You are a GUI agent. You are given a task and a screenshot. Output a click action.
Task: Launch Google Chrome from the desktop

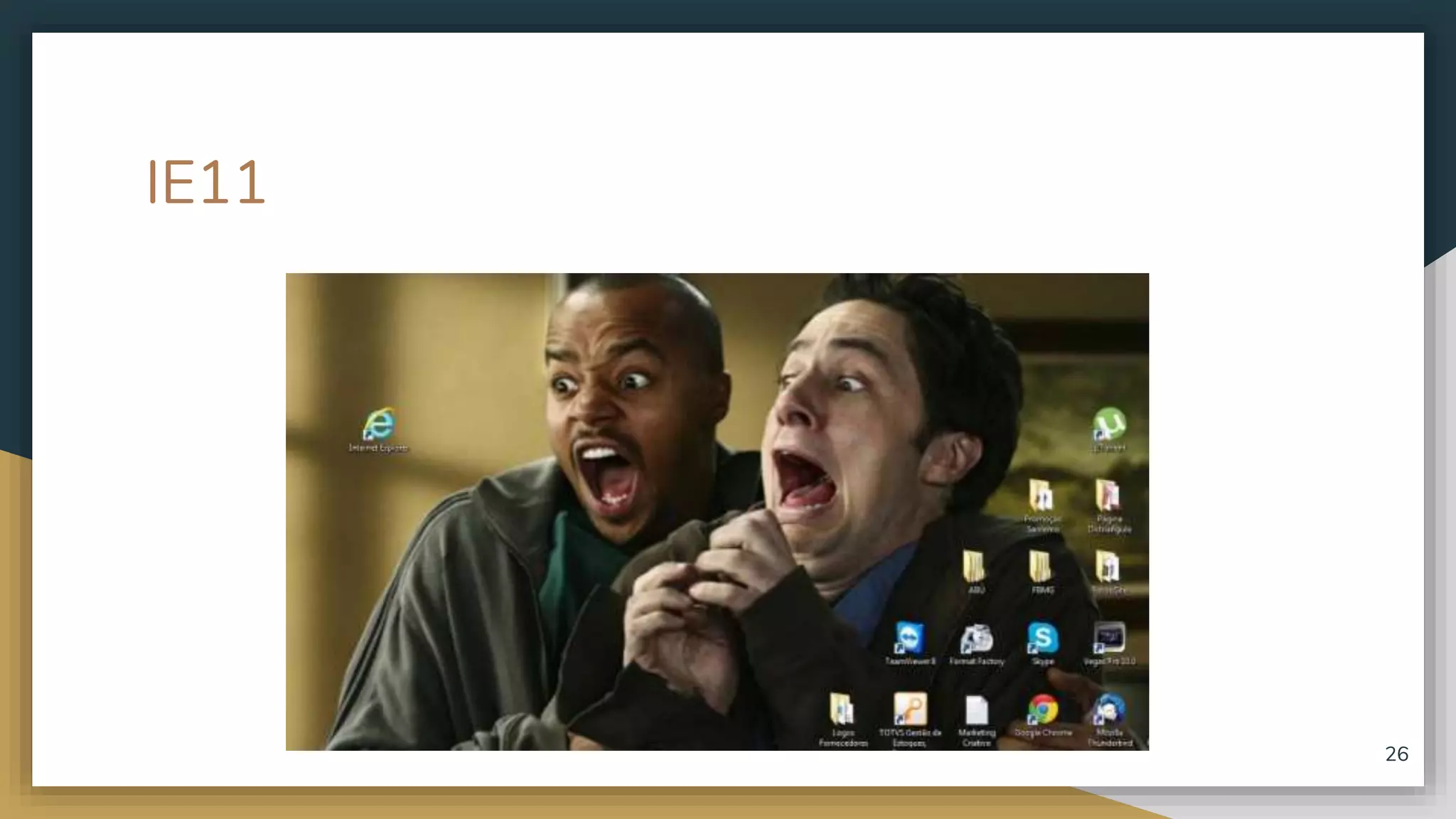1042,710
